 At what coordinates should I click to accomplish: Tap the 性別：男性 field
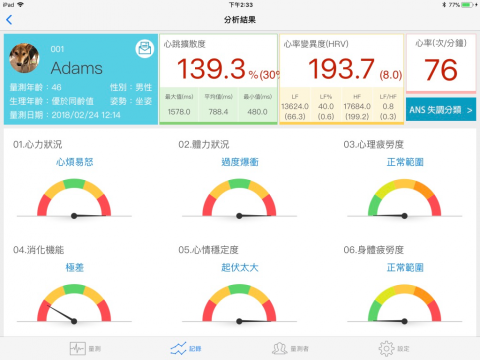tap(131, 87)
